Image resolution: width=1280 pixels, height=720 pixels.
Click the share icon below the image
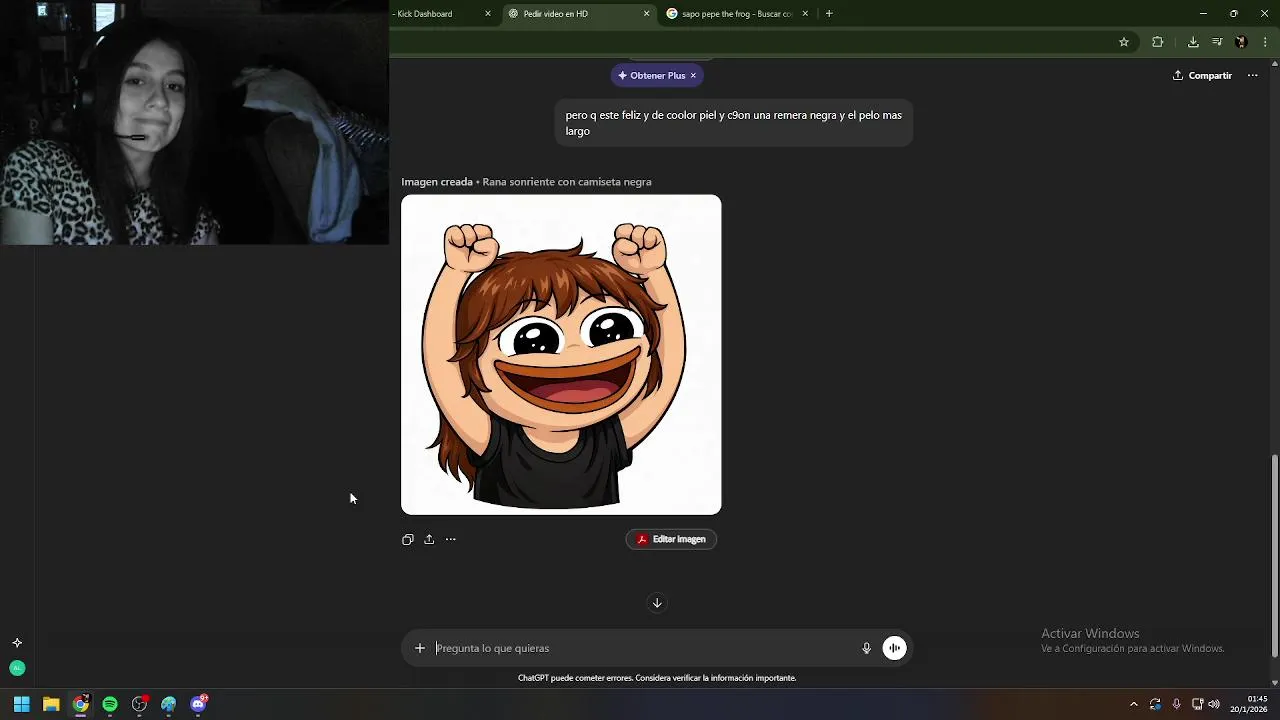[x=429, y=539]
